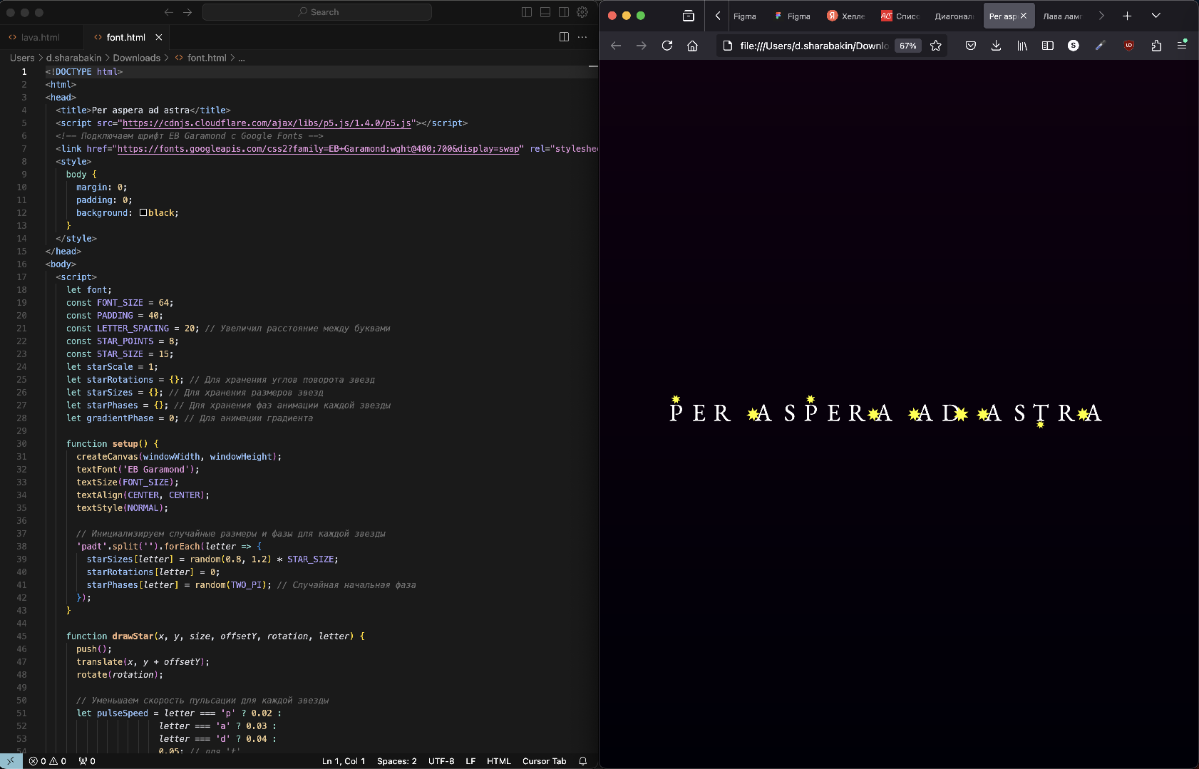Open the uBlock Origin extension icon
Viewport: 1199px width, 769px height.
tap(1129, 45)
